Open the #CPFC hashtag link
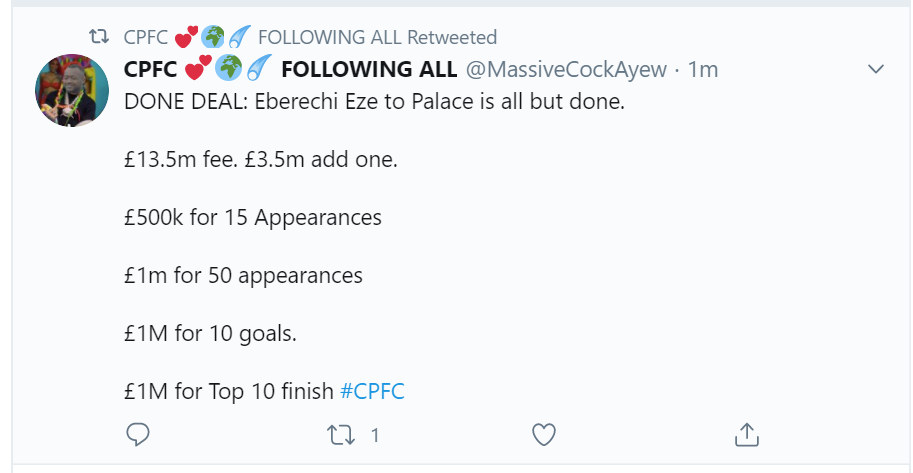The height and width of the screenshot is (473, 913). pyautogui.click(x=372, y=391)
